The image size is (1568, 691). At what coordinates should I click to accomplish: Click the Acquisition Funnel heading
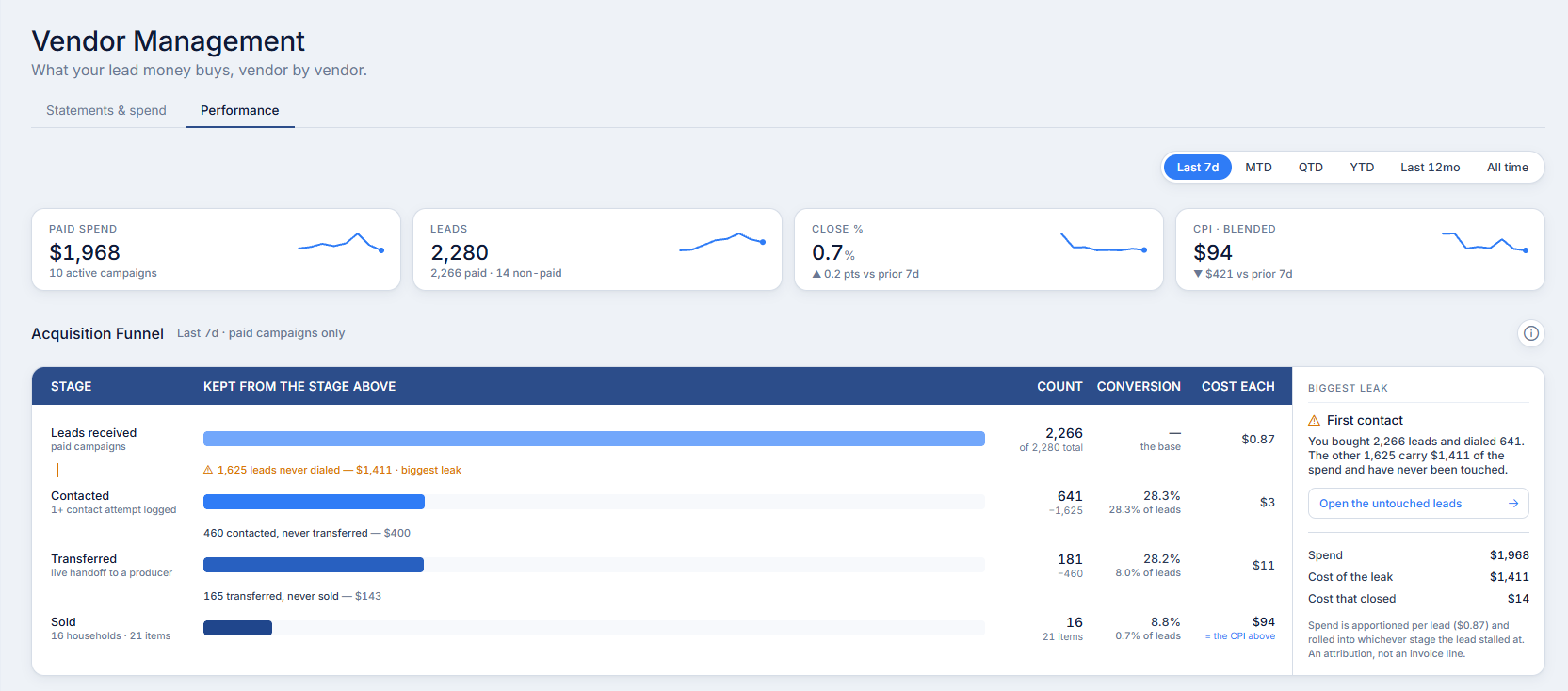pos(98,333)
